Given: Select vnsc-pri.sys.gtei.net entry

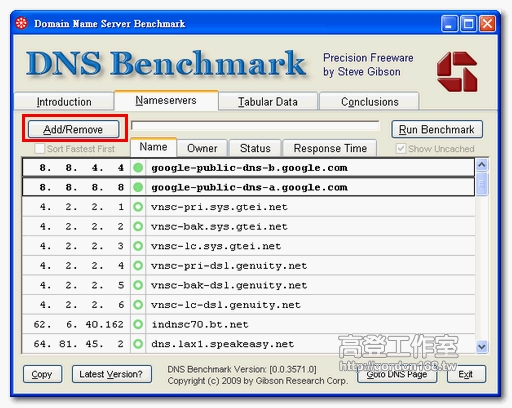Looking at the screenshot, I should tap(248, 207).
